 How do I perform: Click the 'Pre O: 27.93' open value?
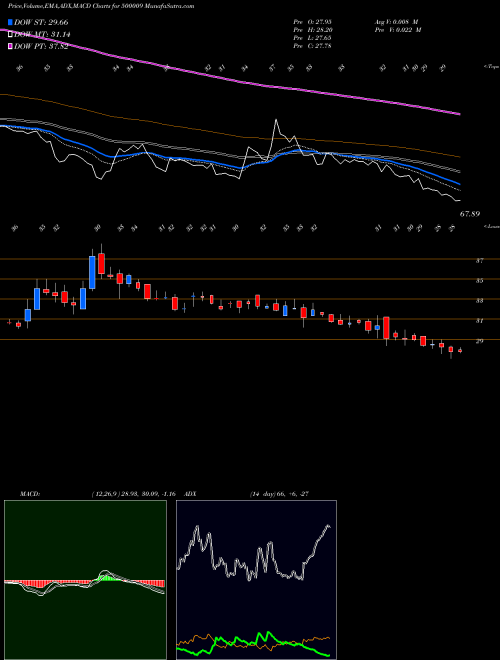[x=313, y=21]
